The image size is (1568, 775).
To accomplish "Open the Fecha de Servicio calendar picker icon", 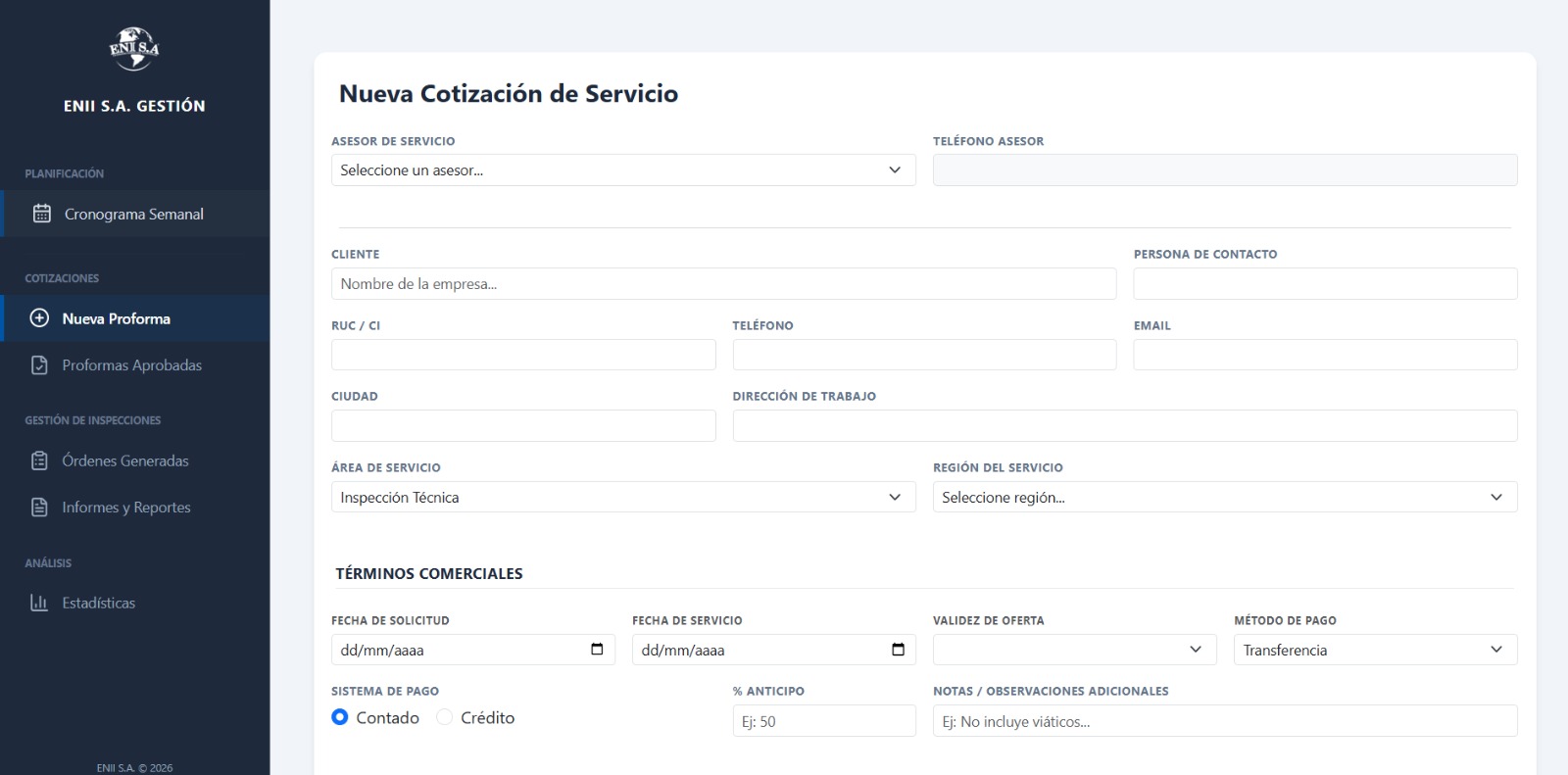I will (898, 650).
